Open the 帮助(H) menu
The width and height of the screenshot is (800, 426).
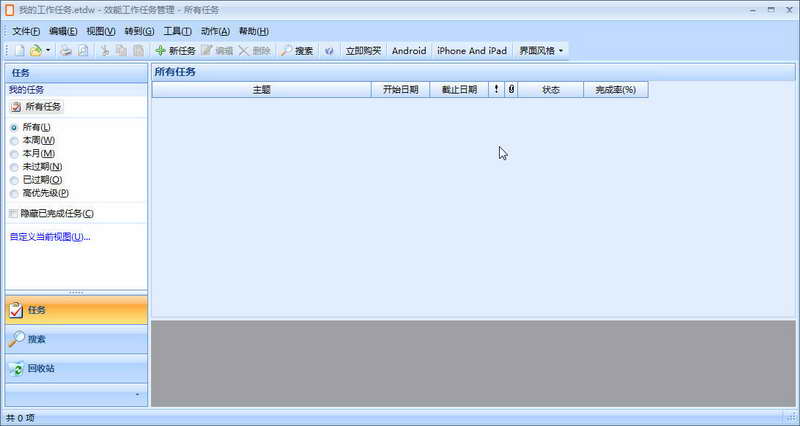(254, 31)
